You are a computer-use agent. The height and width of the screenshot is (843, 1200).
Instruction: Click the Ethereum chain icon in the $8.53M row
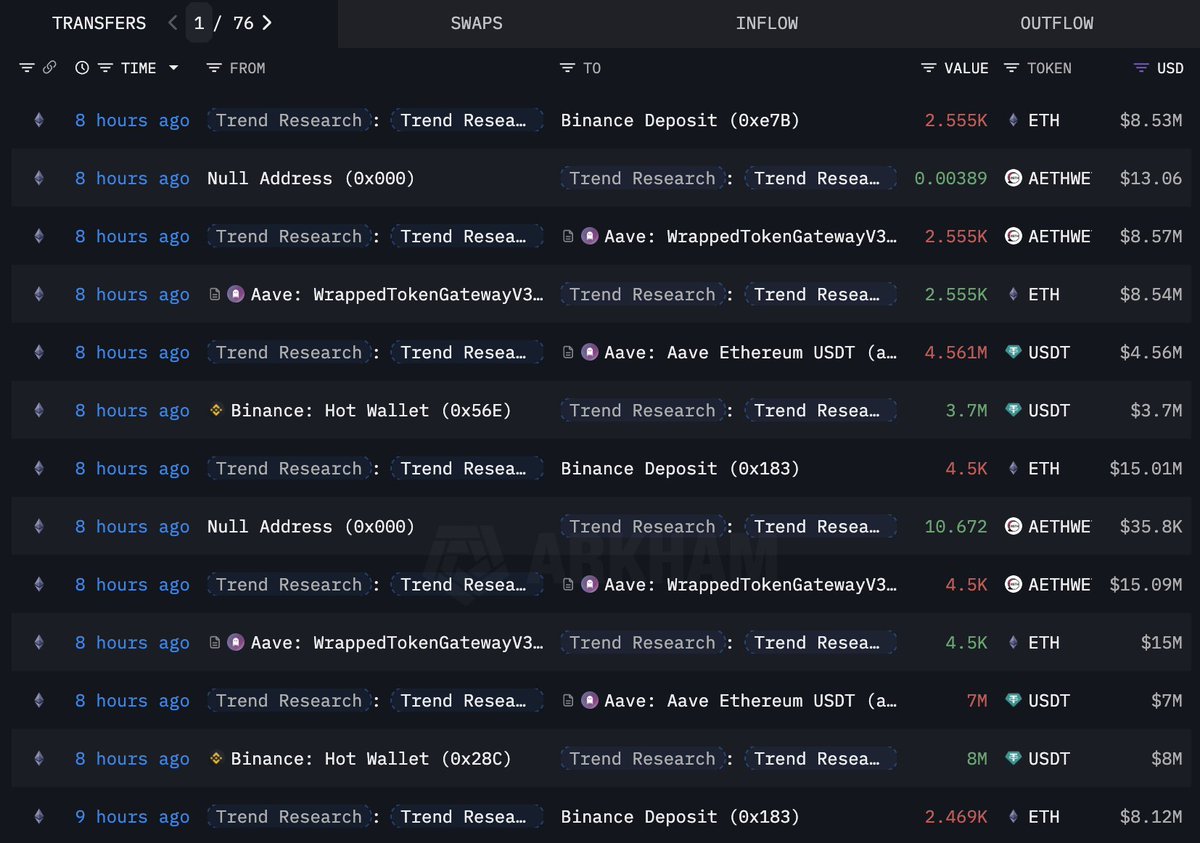click(39, 120)
